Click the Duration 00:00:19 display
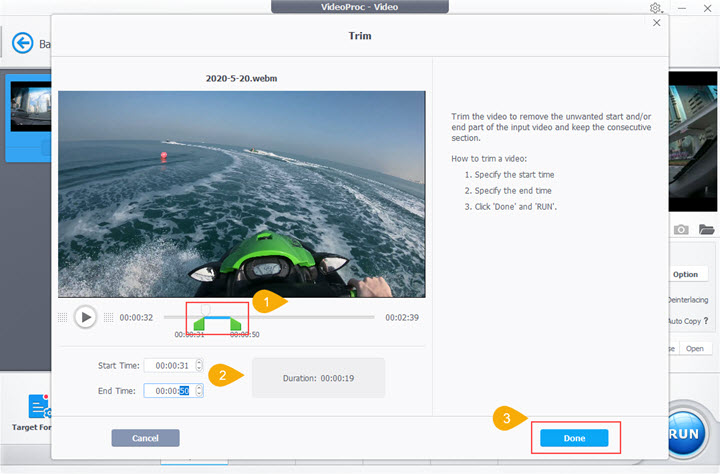This screenshot has width=720, height=474. (318, 378)
